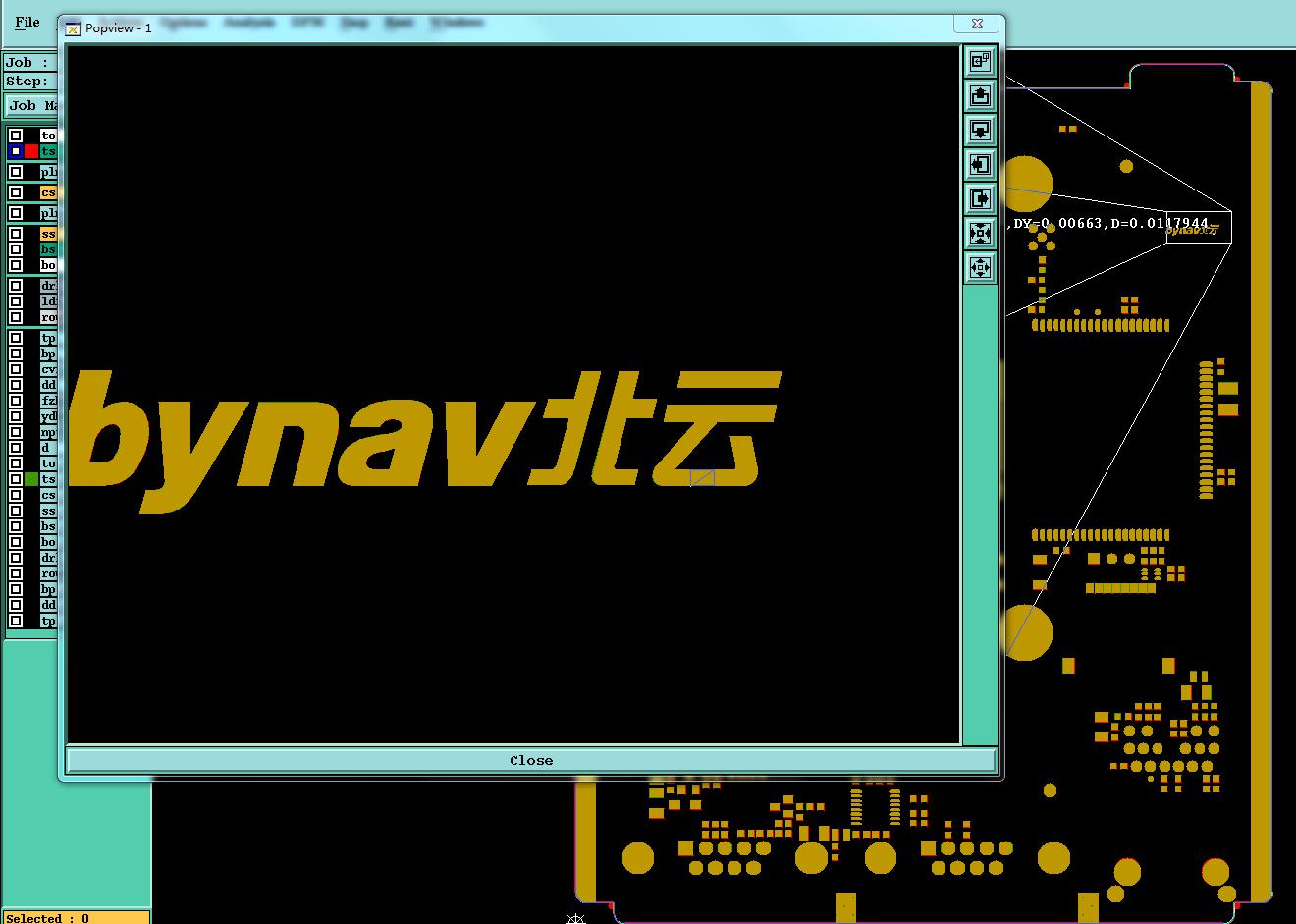1296x924 pixels.
Task: Select the fz layer name
Action: point(48,401)
